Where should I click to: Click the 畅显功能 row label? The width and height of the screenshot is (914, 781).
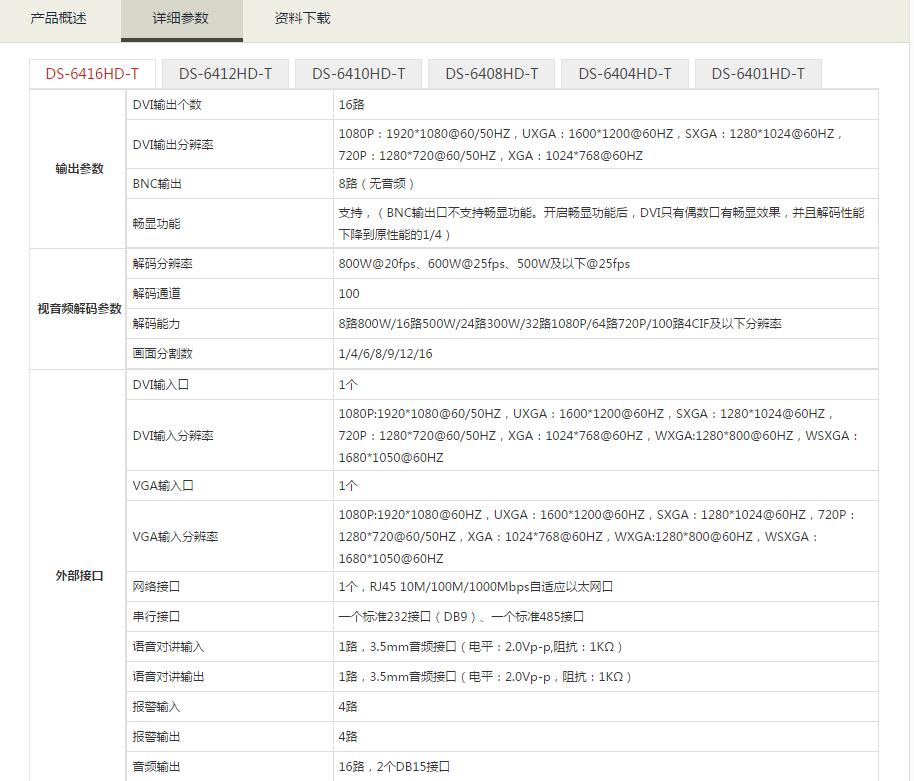(x=157, y=224)
